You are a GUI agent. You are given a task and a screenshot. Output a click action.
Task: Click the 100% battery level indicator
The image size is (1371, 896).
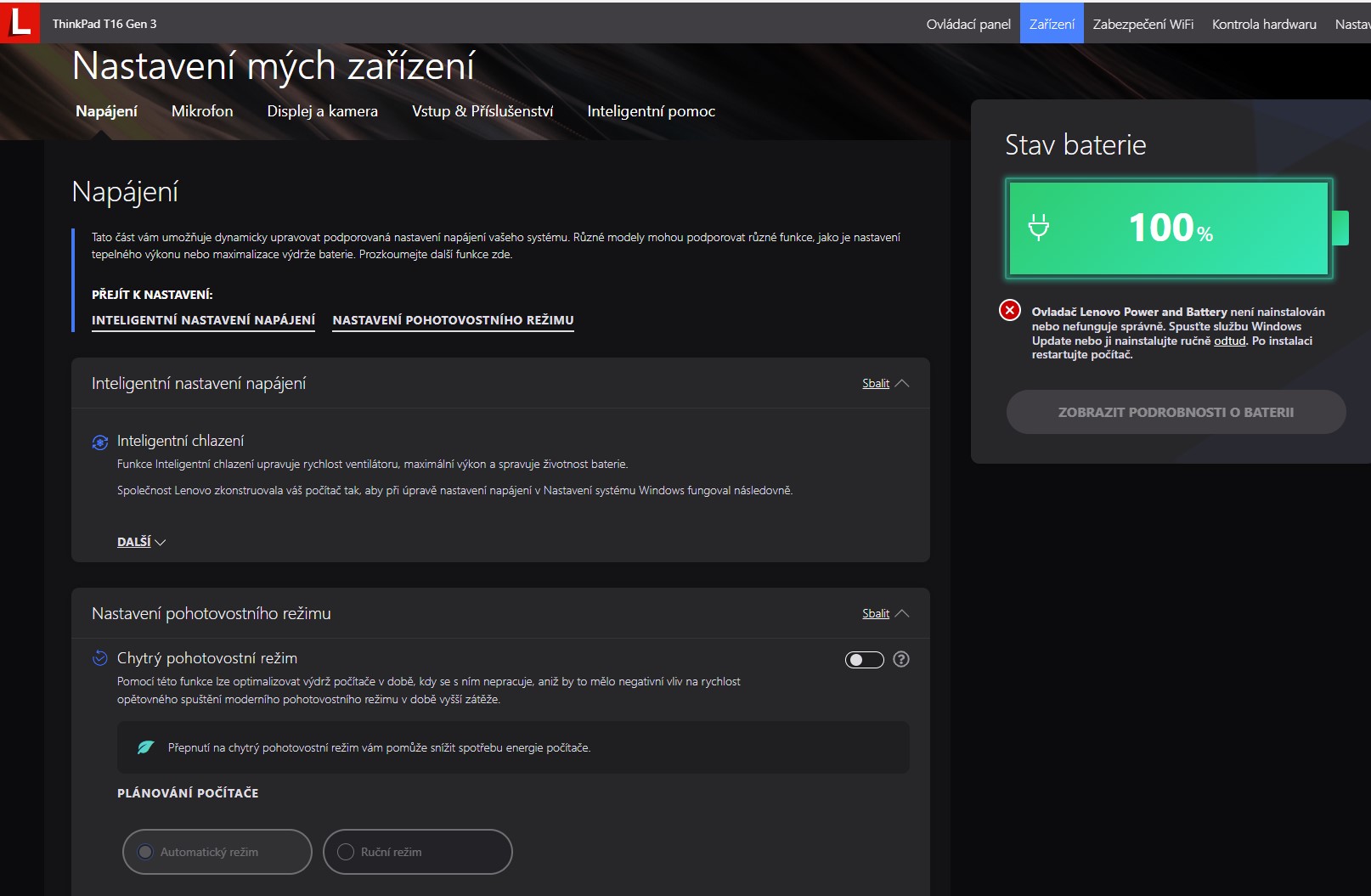coord(1170,228)
